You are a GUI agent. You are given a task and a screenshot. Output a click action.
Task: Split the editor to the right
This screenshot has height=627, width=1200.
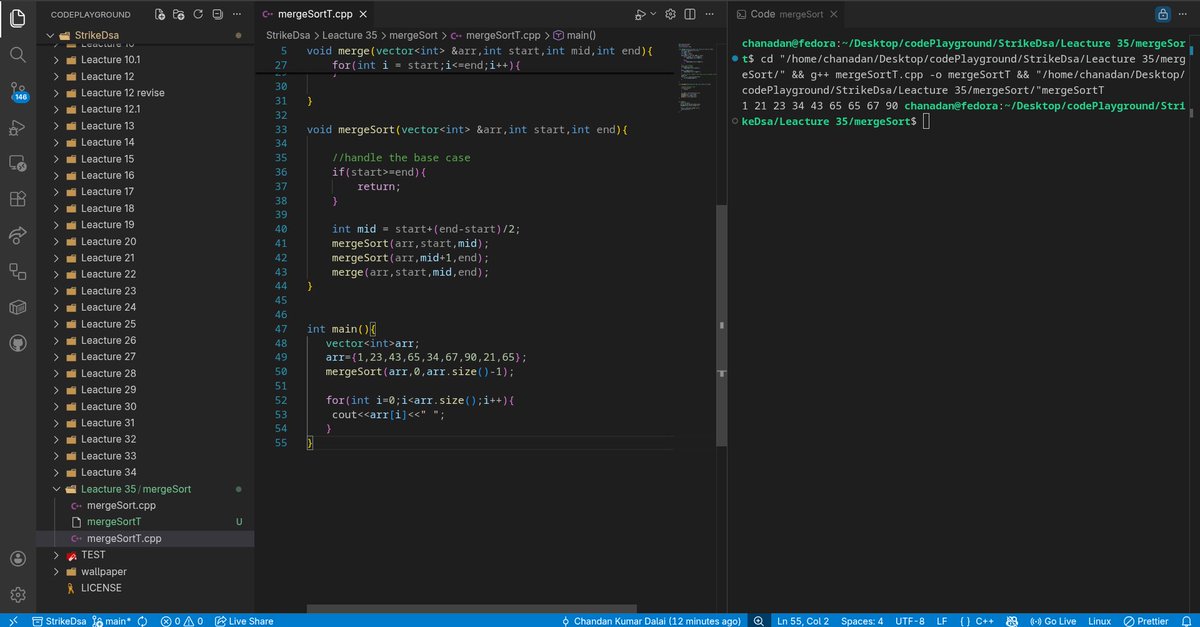[690, 15]
